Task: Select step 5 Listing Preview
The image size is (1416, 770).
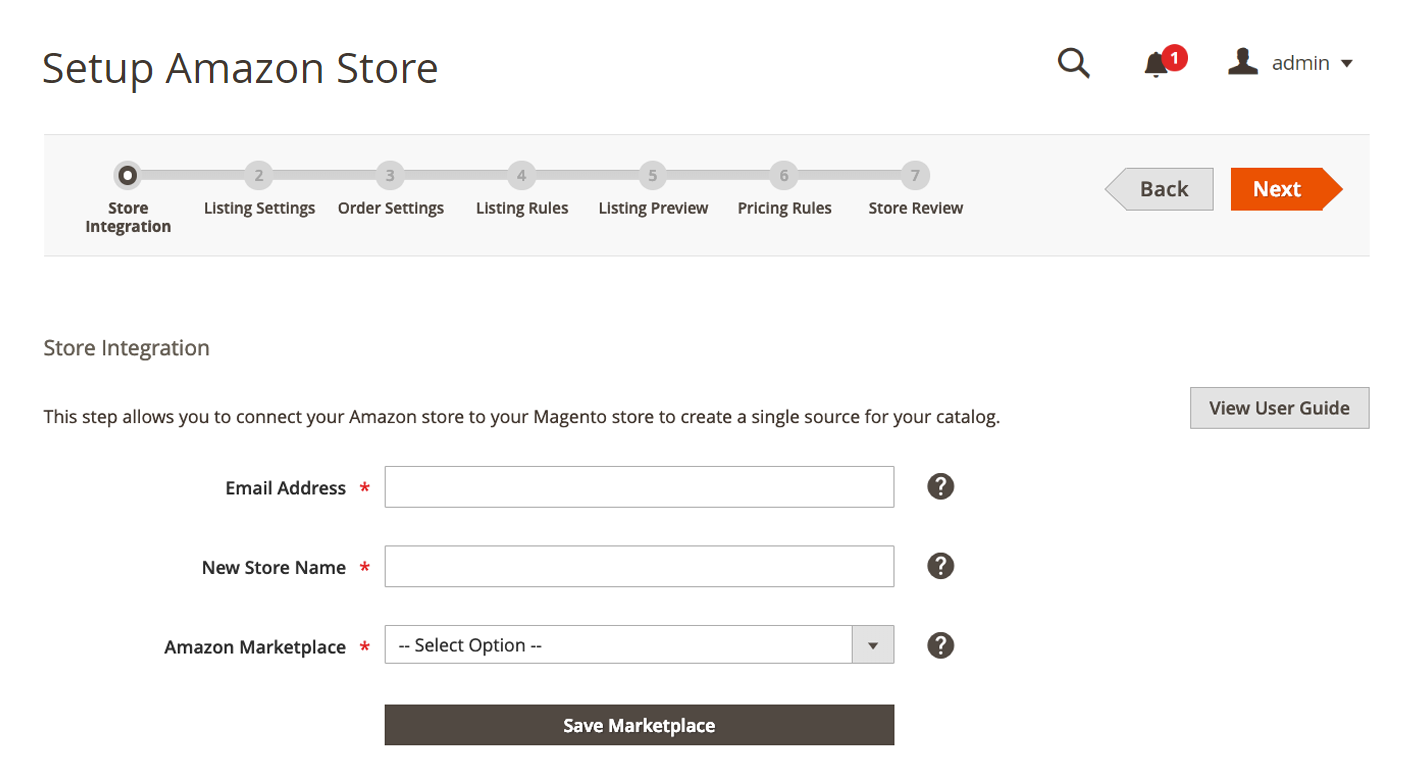Action: 652,177
